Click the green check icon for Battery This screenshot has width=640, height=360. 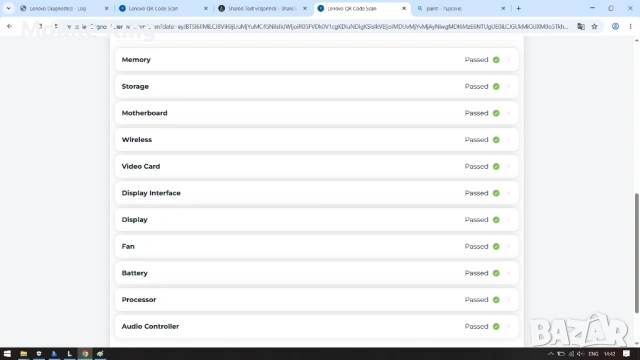pos(496,273)
